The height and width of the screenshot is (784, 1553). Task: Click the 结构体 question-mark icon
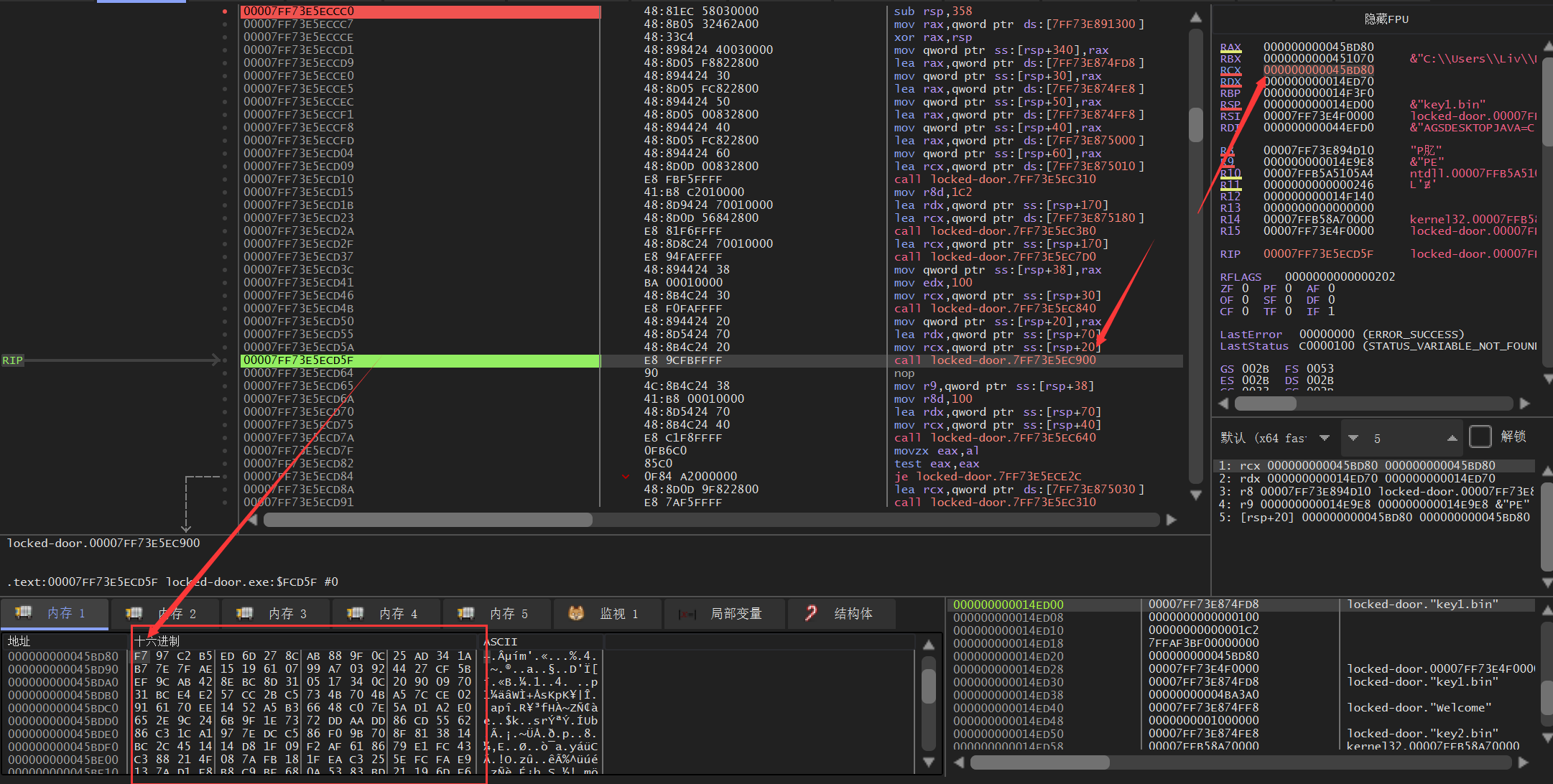click(x=811, y=613)
